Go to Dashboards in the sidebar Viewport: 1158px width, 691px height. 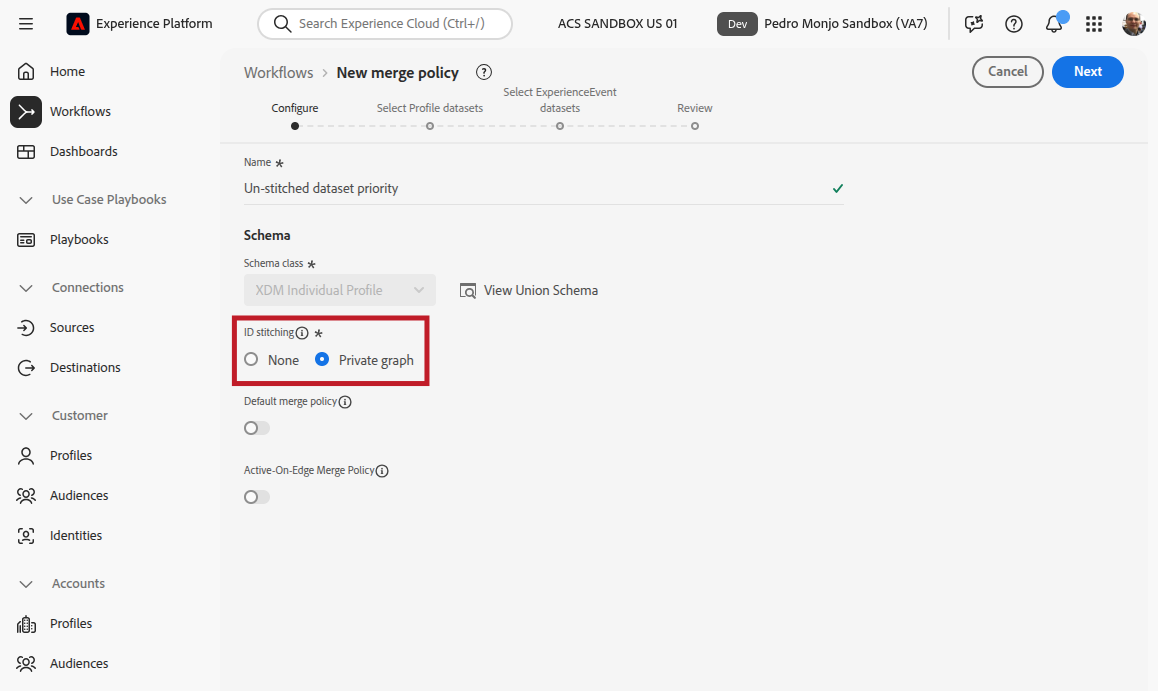click(x=83, y=152)
